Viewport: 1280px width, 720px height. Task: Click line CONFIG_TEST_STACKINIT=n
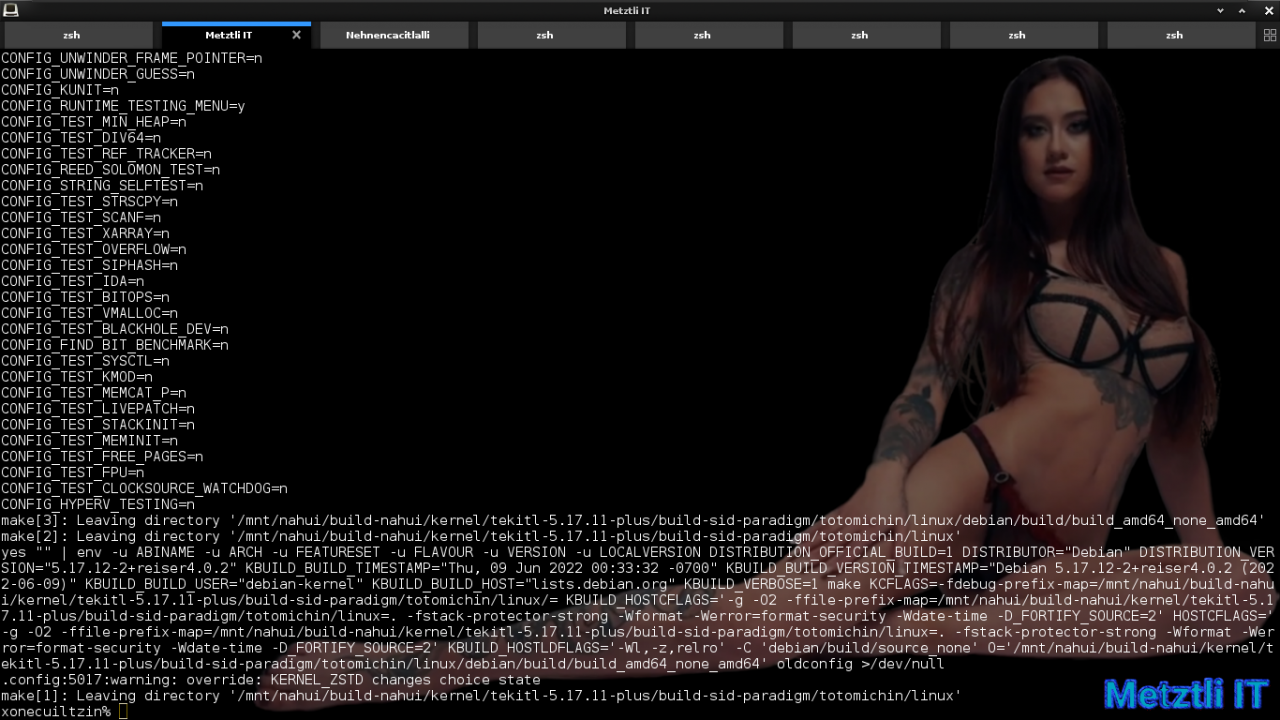click(x=97, y=425)
